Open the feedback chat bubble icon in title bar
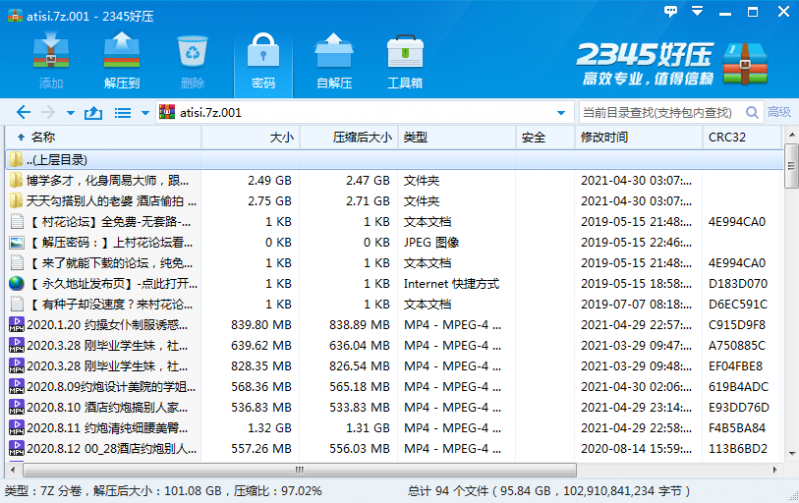Viewport: 799px width, 503px height. click(669, 11)
